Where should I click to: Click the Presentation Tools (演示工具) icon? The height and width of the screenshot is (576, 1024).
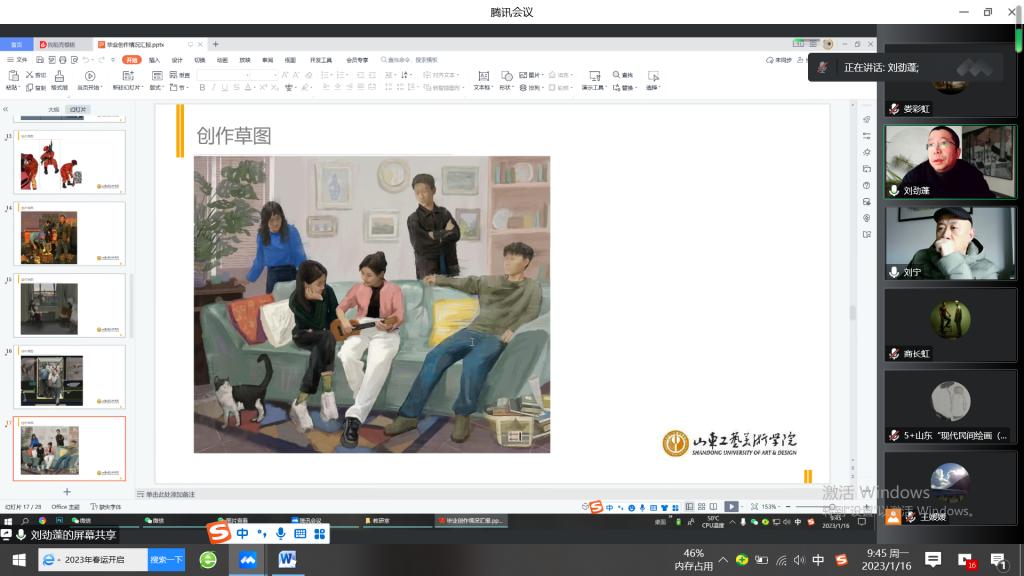point(594,76)
